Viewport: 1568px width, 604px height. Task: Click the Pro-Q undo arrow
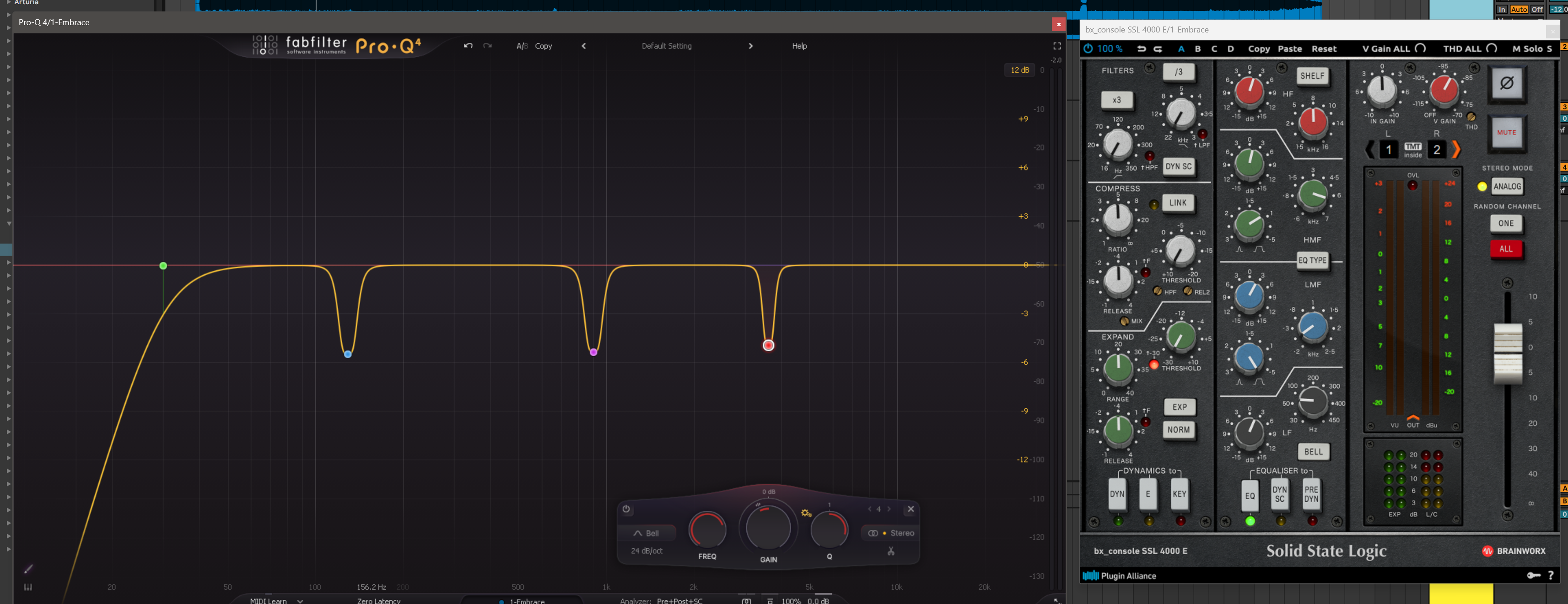click(x=468, y=46)
